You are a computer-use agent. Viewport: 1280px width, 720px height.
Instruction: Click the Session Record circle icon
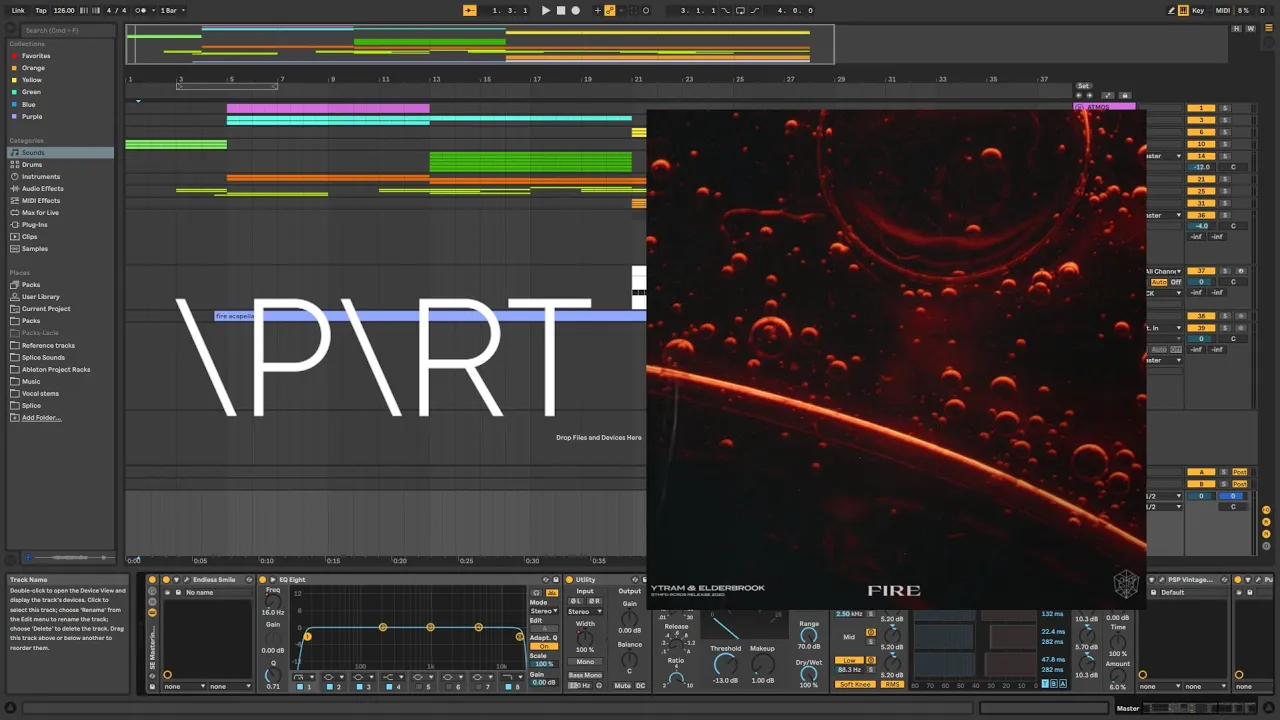[646, 10]
